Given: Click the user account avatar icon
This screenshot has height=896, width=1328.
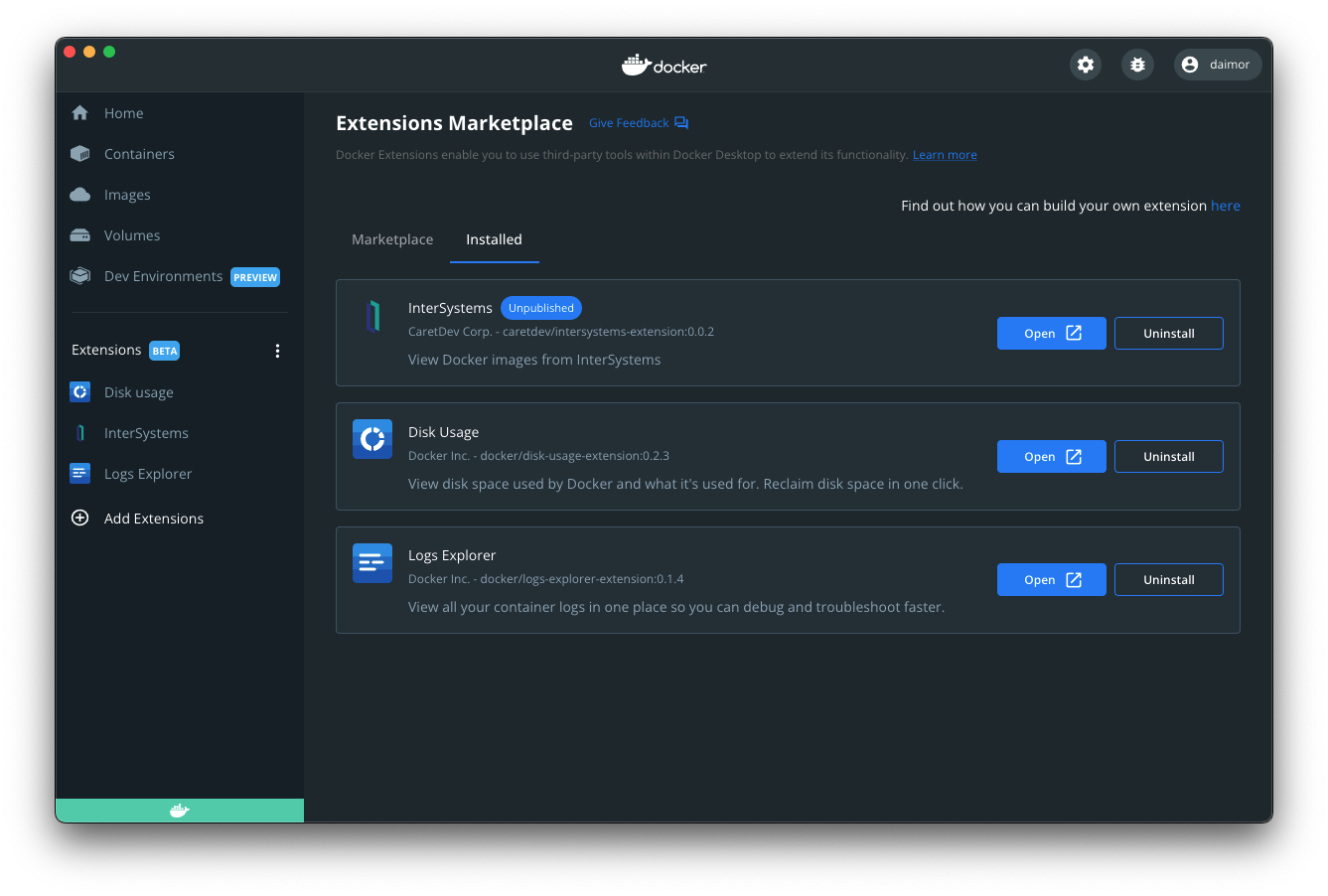Looking at the screenshot, I should pos(1190,65).
